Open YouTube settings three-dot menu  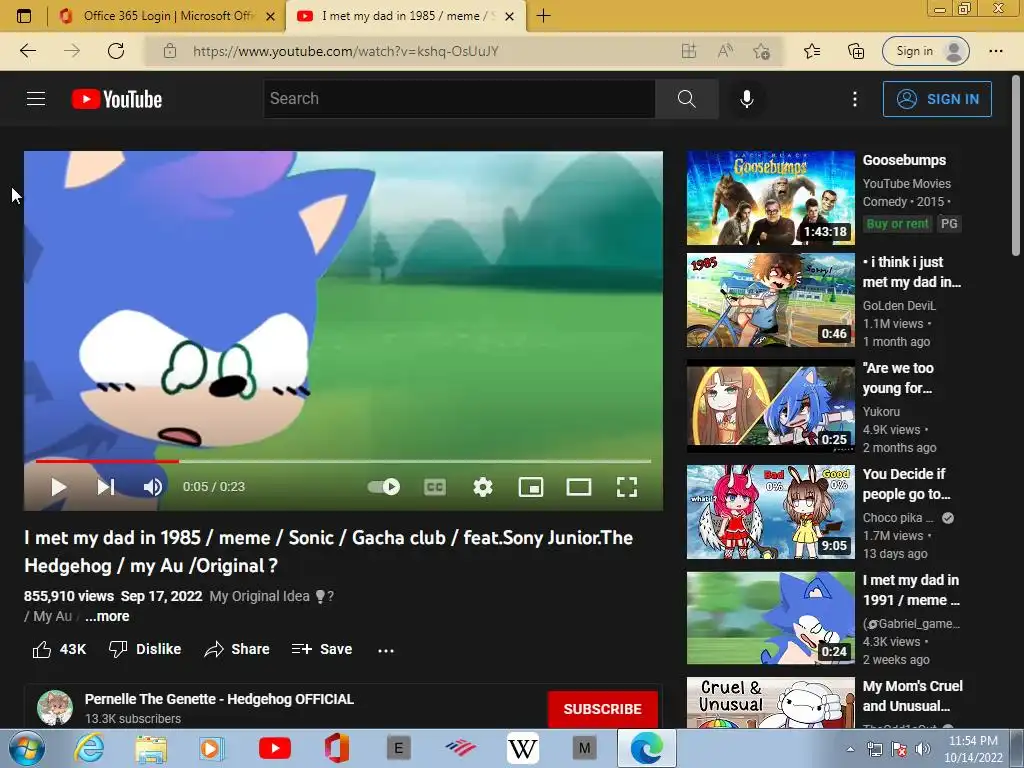(854, 99)
